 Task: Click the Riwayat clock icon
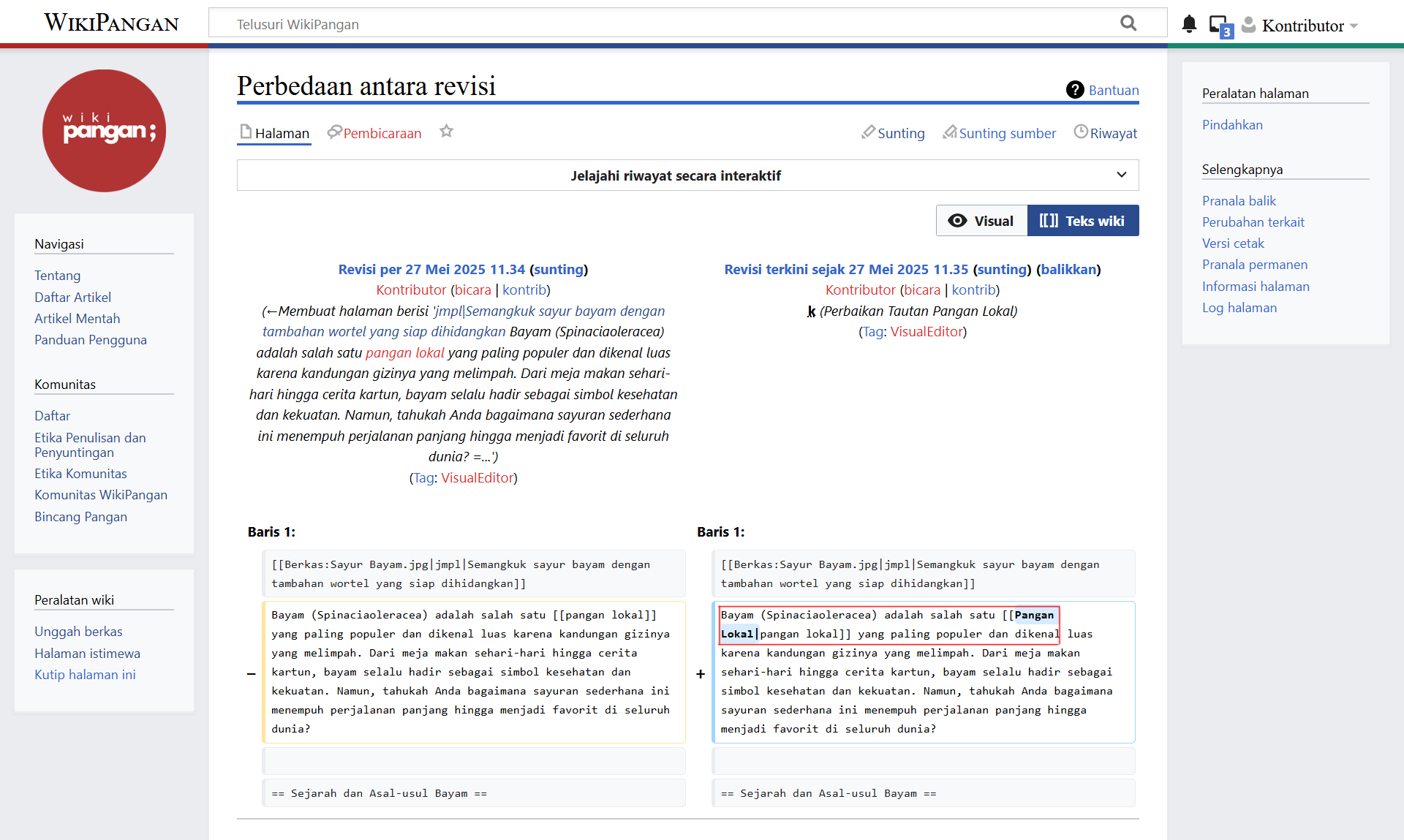(1081, 132)
